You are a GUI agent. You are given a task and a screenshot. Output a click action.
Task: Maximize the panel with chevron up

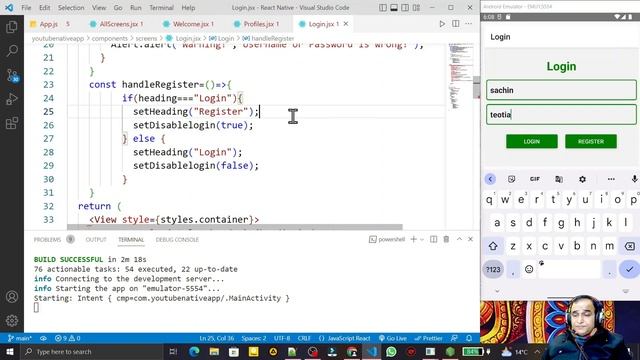[459, 239]
